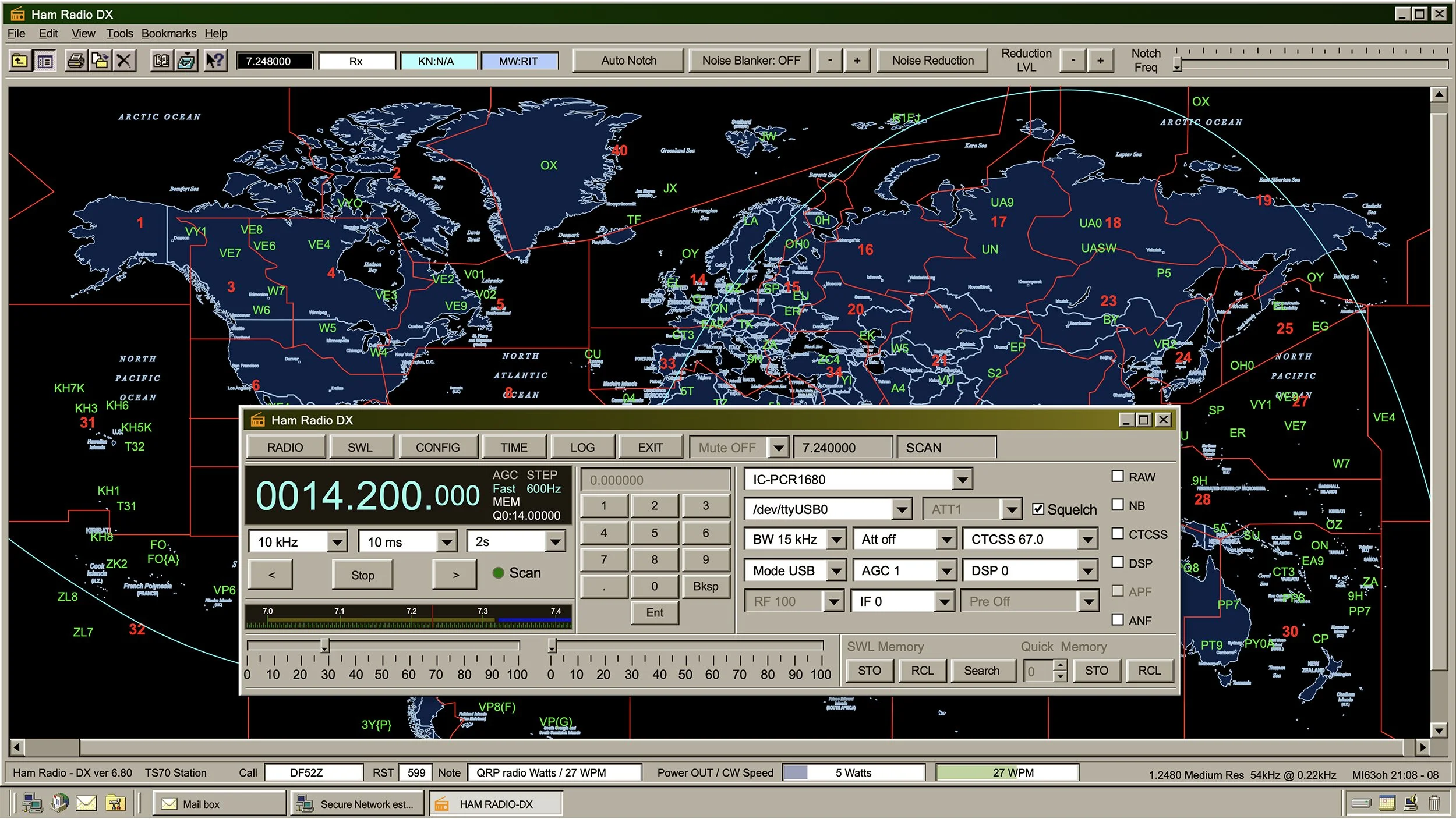Open the Mode USB dropdown
This screenshot has width=1456, height=819.
837,570
